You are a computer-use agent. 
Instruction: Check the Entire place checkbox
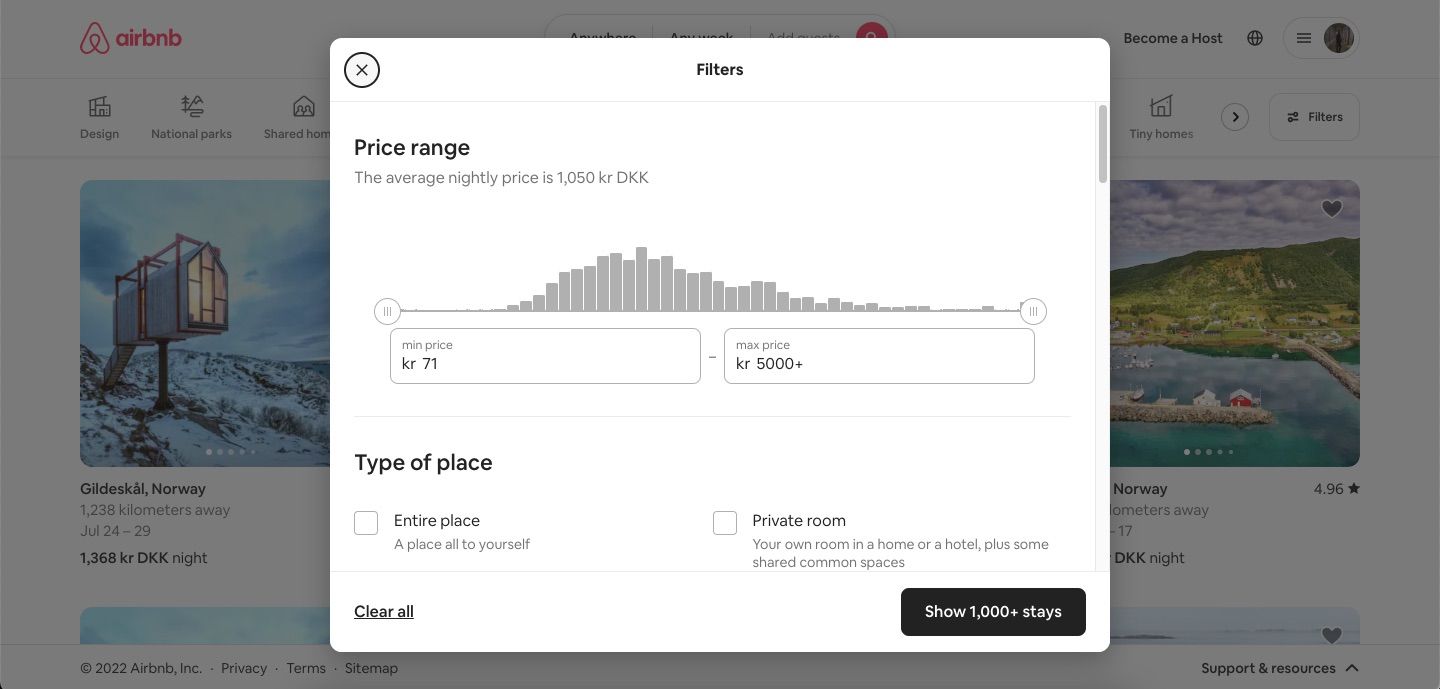tap(366, 523)
